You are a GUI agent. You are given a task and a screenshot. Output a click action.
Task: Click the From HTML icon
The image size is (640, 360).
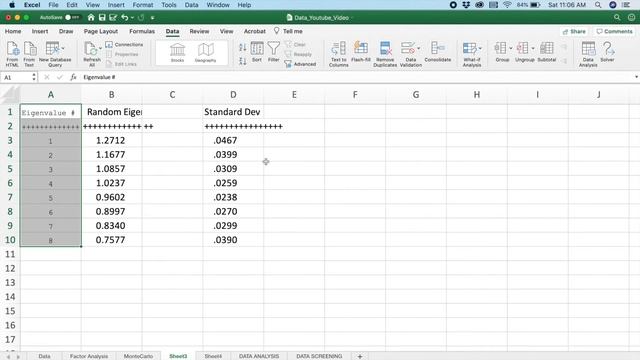12,53
